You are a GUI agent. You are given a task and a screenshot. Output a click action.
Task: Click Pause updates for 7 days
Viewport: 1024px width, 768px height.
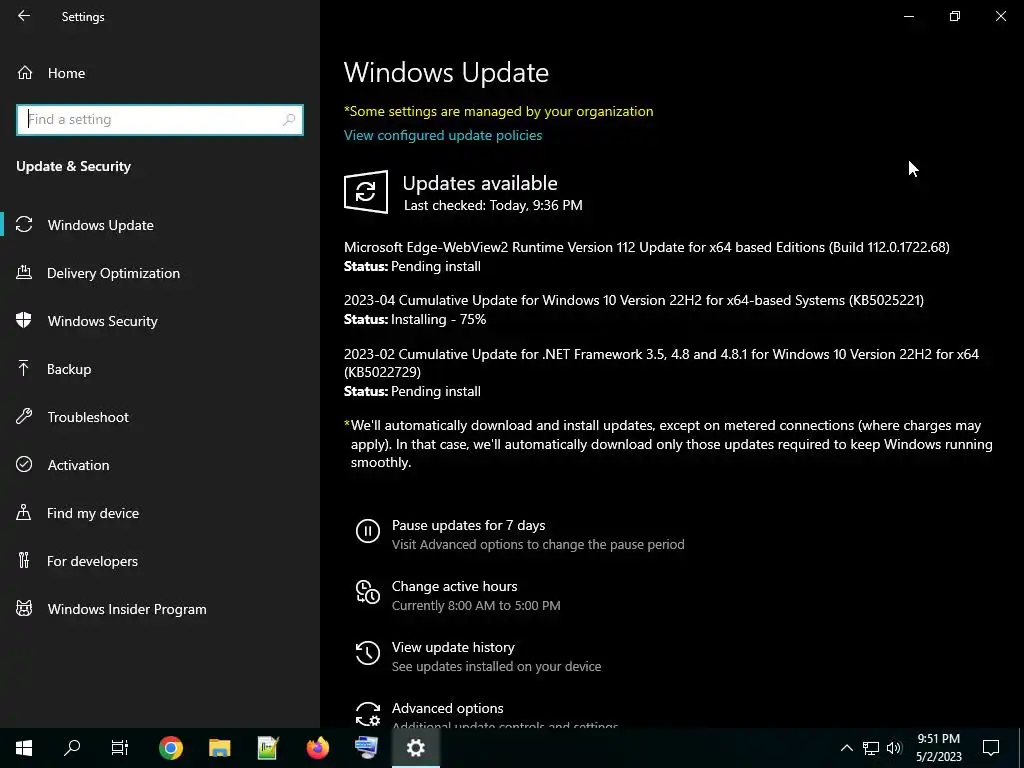[x=468, y=525]
